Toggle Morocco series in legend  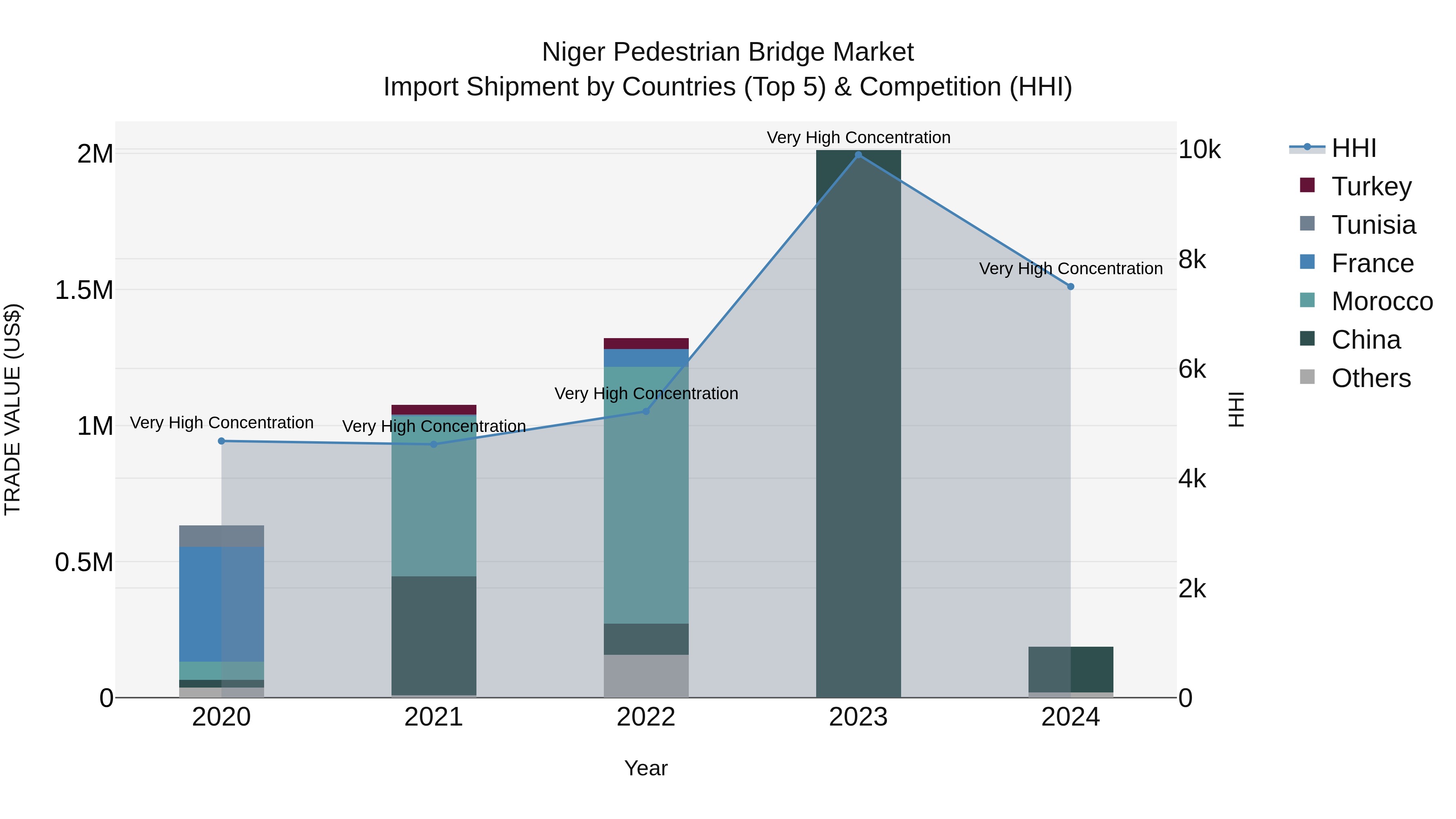(1365, 301)
